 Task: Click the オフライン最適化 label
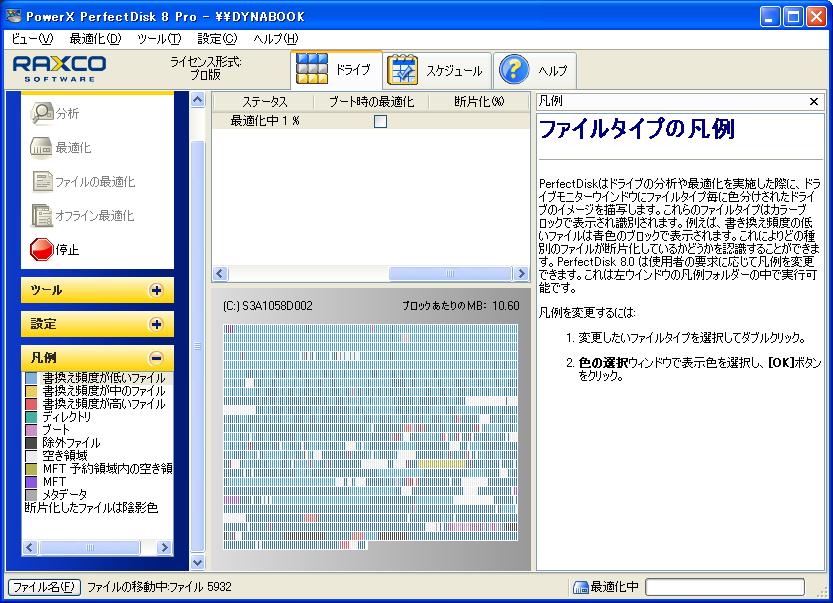95,216
